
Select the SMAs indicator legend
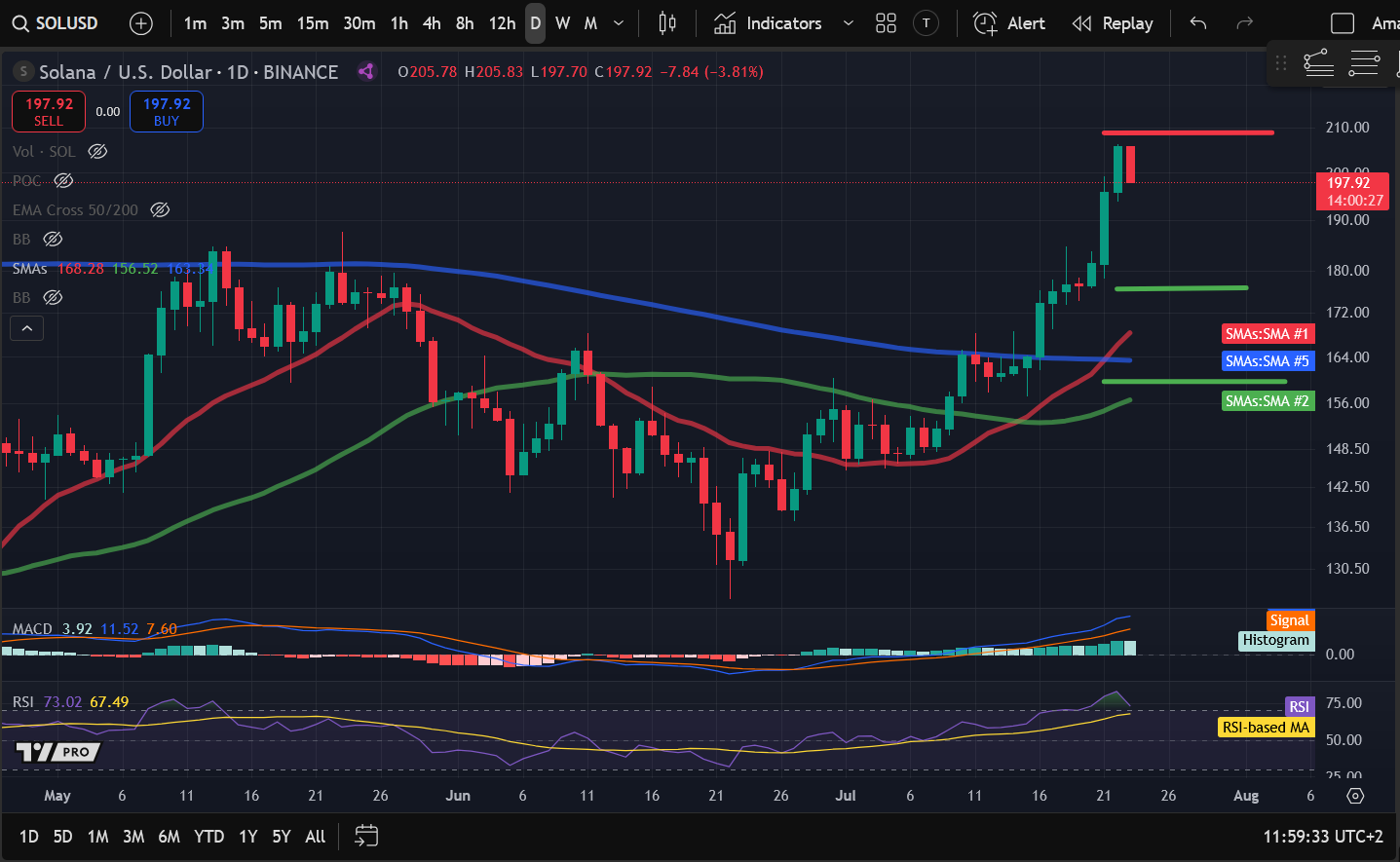click(x=30, y=268)
